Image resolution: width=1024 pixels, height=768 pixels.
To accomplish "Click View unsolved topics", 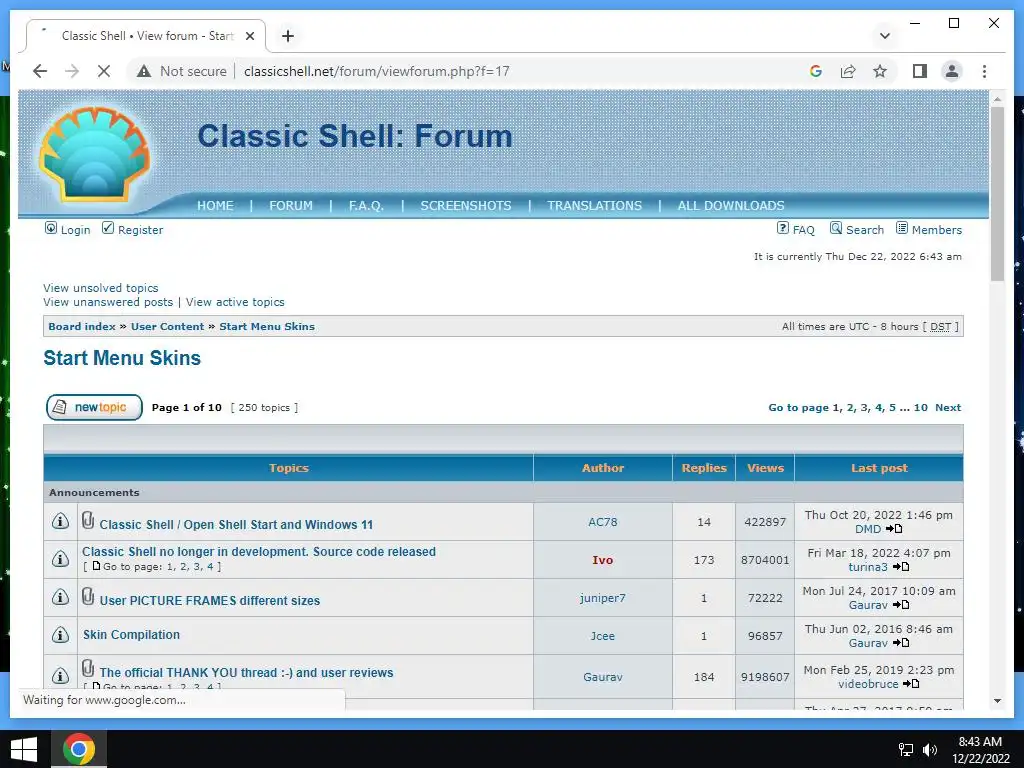I will click(101, 288).
